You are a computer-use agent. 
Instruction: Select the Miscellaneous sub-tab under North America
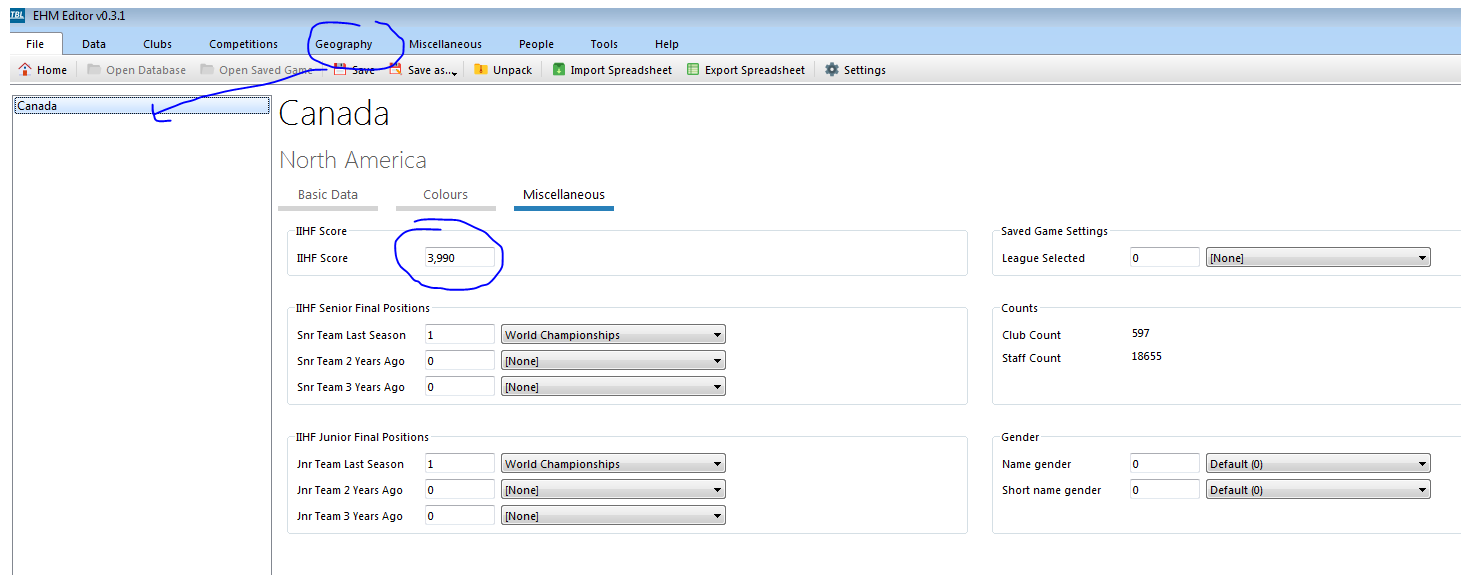pos(564,195)
